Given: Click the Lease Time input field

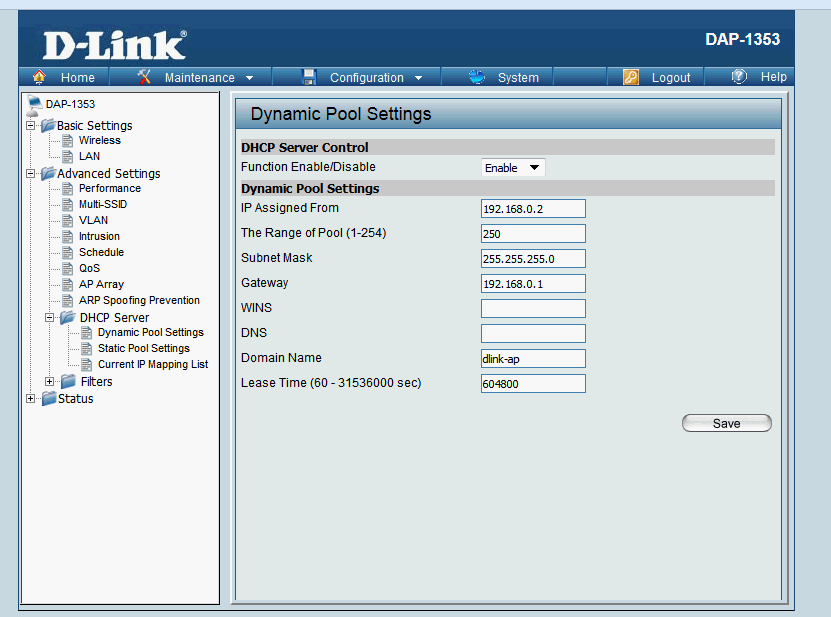Looking at the screenshot, I should pyautogui.click(x=533, y=384).
